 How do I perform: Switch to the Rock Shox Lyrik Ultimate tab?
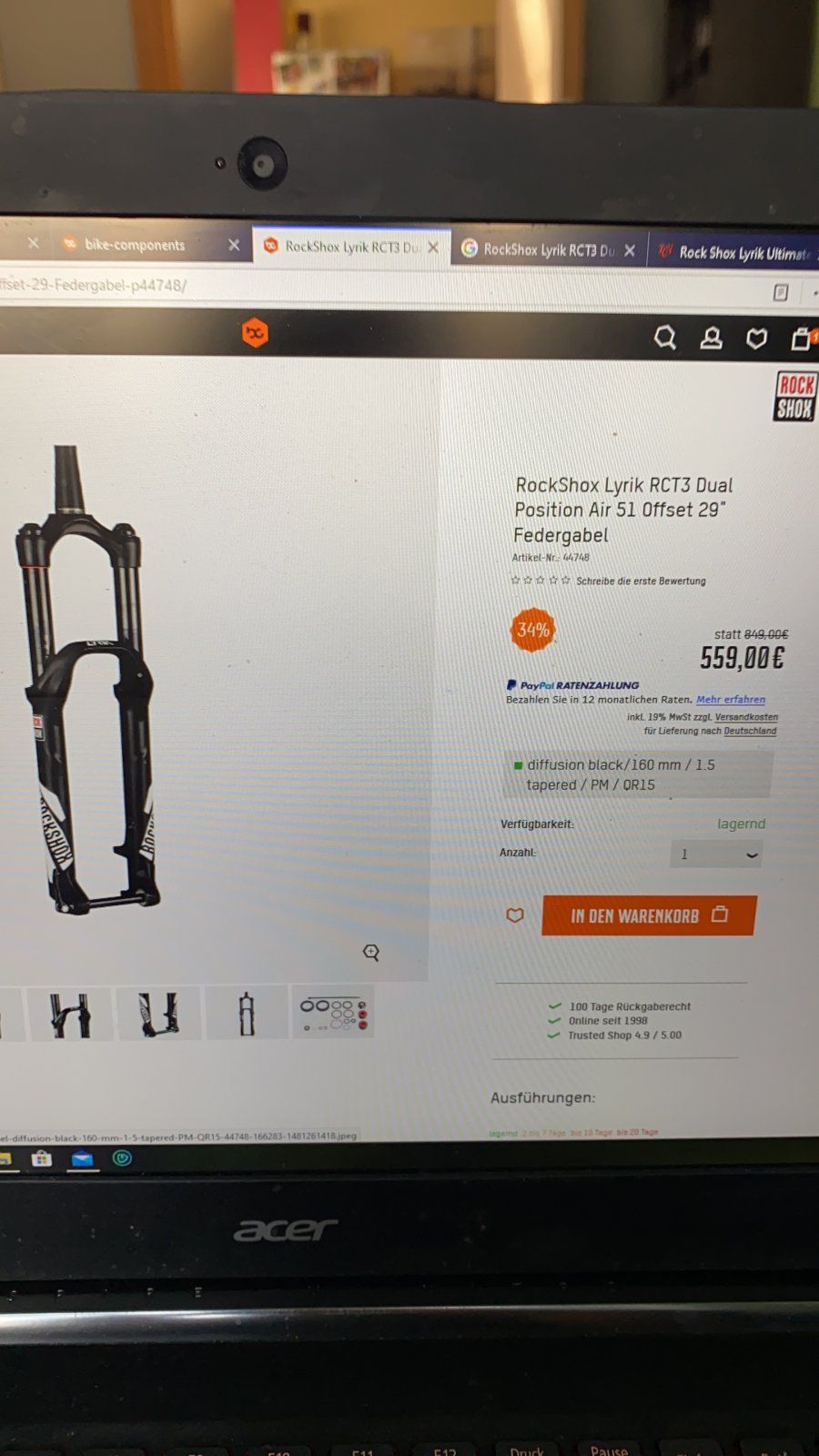point(733,252)
